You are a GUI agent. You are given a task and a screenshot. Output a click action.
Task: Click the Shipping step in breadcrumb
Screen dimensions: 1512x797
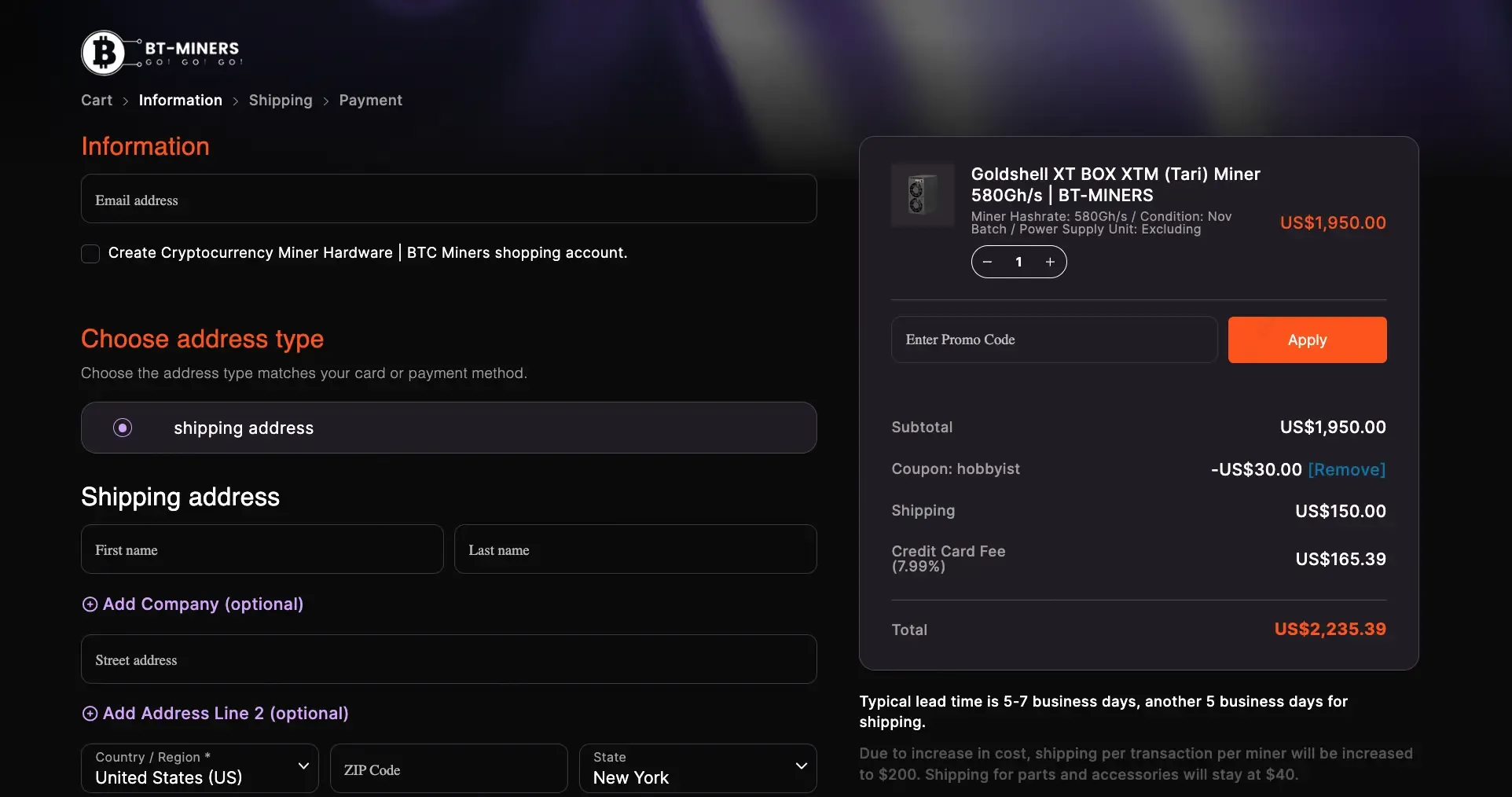coord(280,100)
